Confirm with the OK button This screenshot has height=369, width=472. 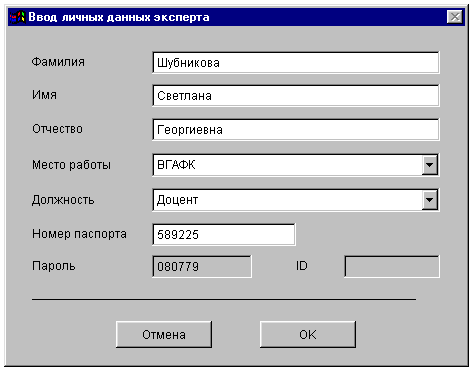pyautogui.click(x=308, y=335)
